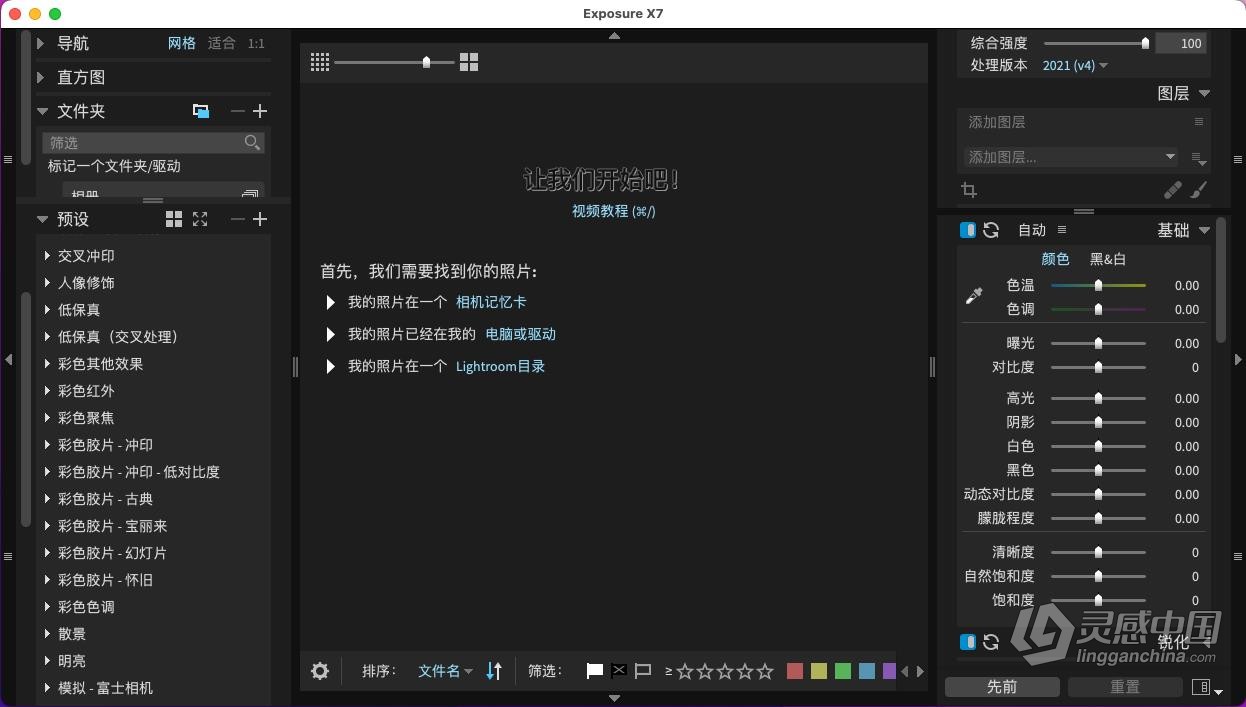The height and width of the screenshot is (707, 1246).
Task: Click the minus icon in 文件夹 header
Action: [x=237, y=111]
